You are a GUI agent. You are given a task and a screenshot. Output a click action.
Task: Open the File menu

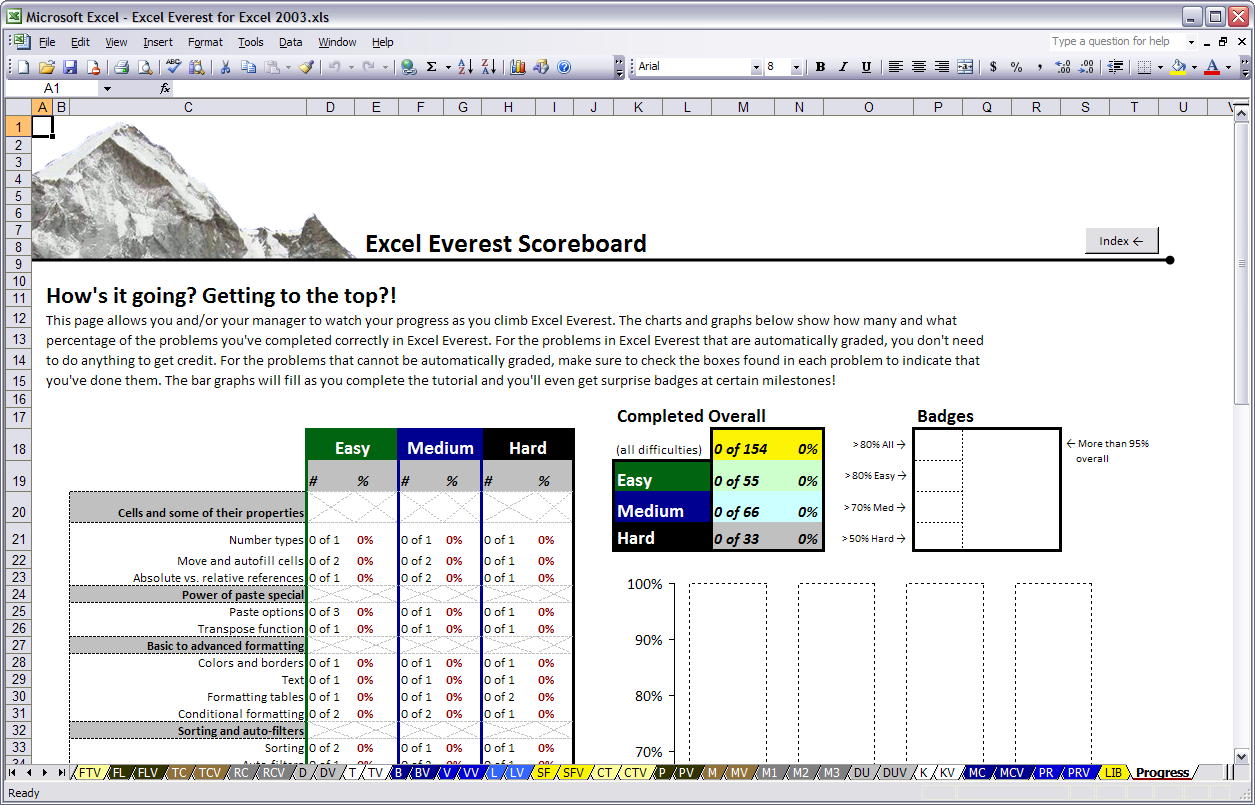(47, 42)
